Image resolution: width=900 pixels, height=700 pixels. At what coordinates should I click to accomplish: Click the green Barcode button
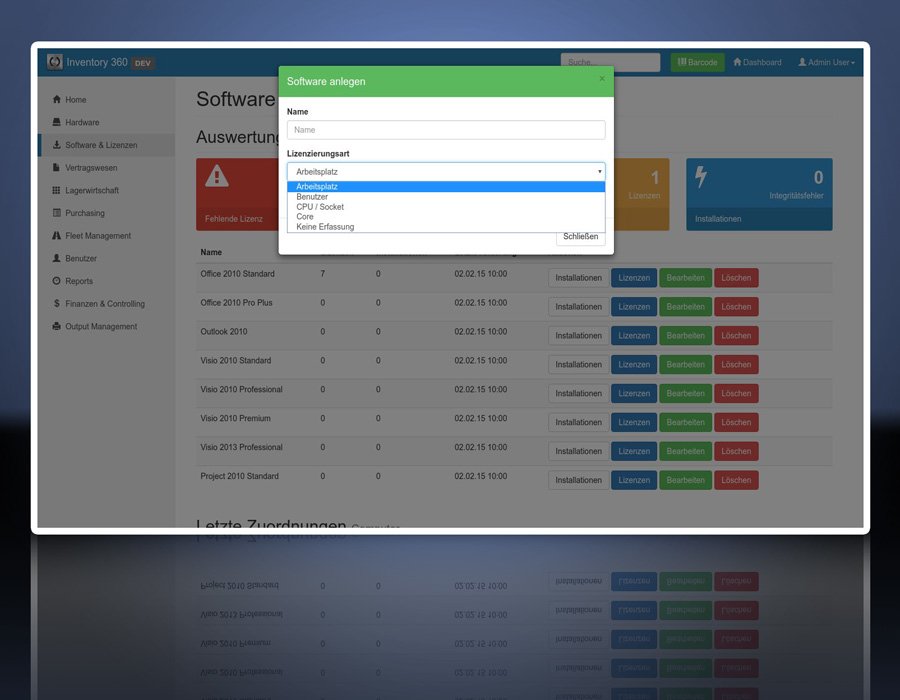point(697,62)
